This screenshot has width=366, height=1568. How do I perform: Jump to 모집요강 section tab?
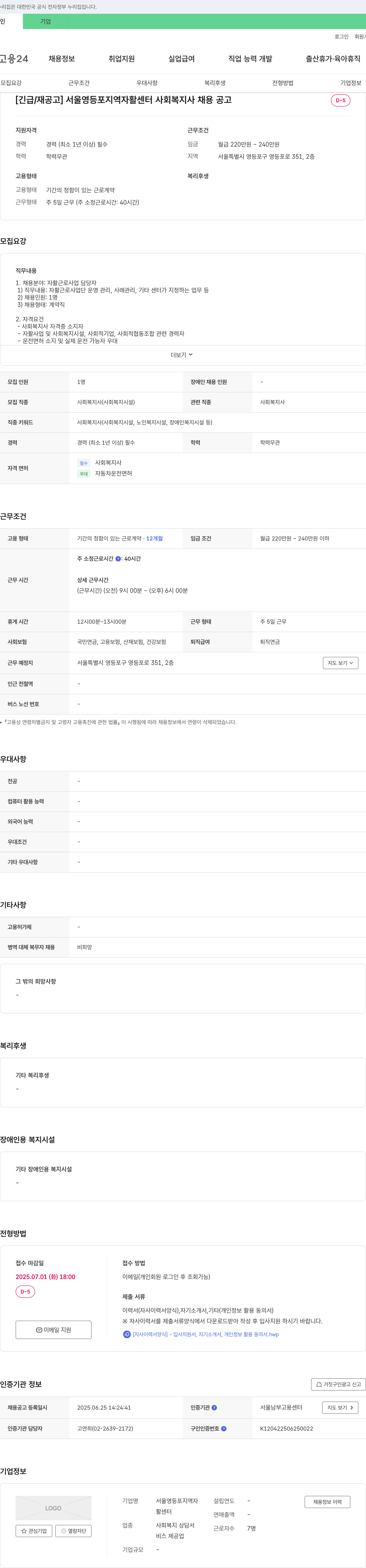11,83
